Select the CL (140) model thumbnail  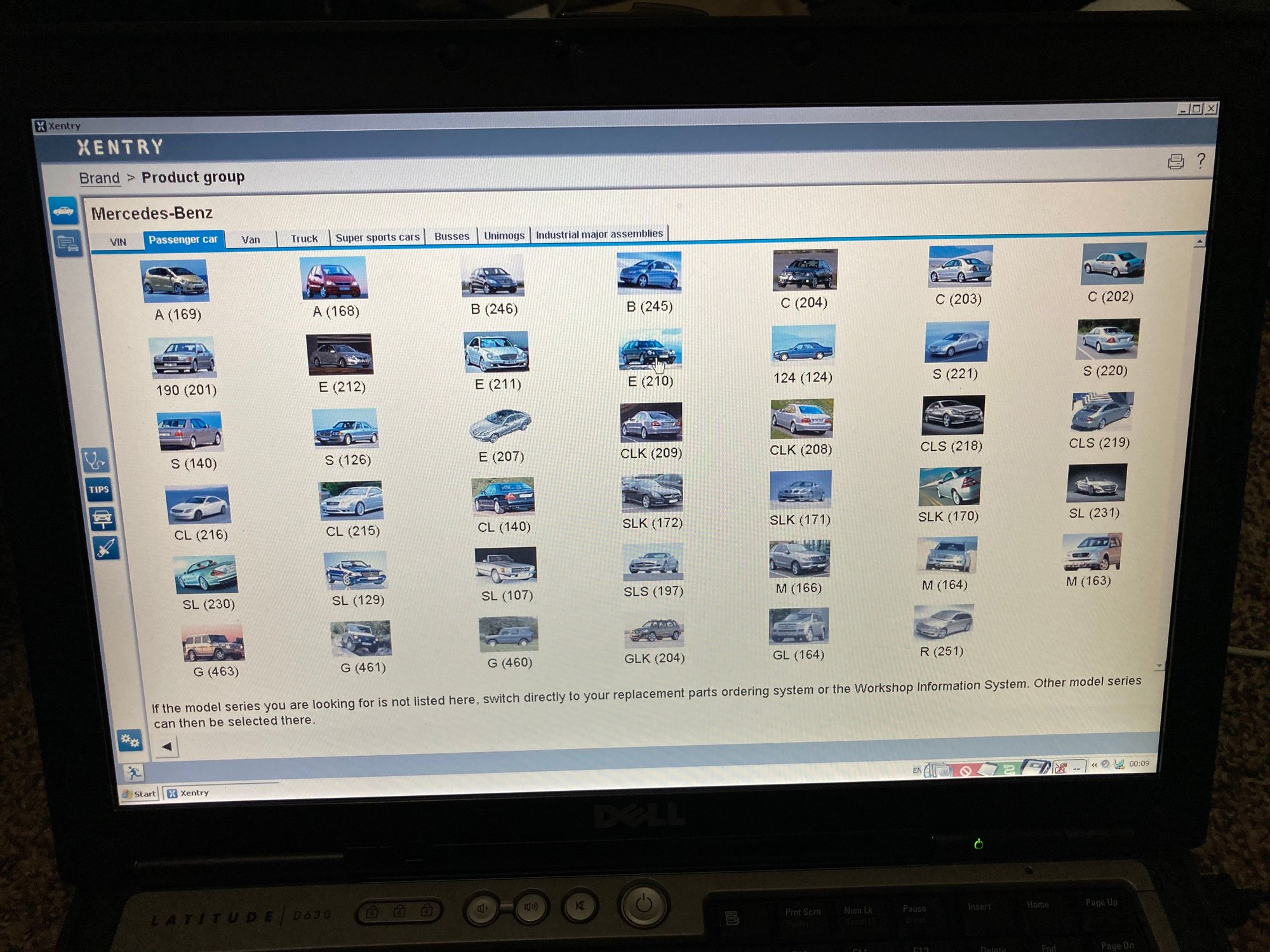pos(503,496)
